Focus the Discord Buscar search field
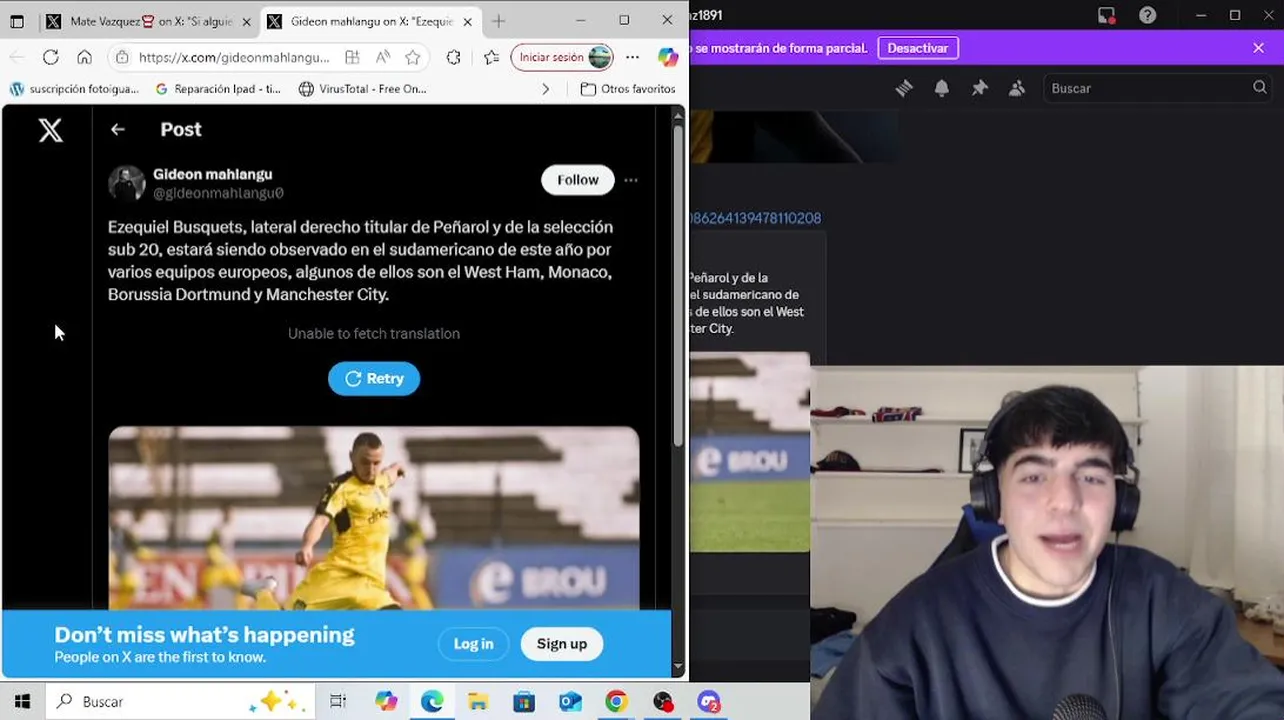 coord(1158,88)
